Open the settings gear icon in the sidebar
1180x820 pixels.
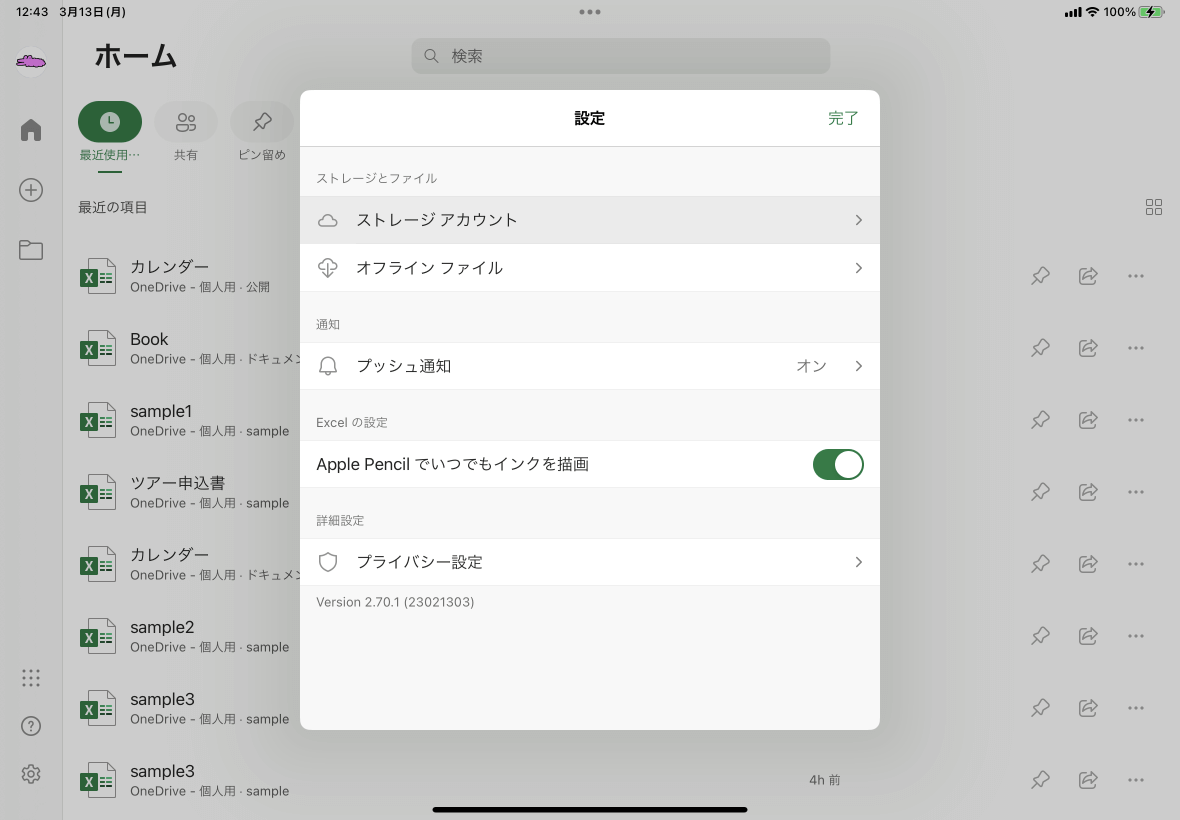click(x=31, y=774)
